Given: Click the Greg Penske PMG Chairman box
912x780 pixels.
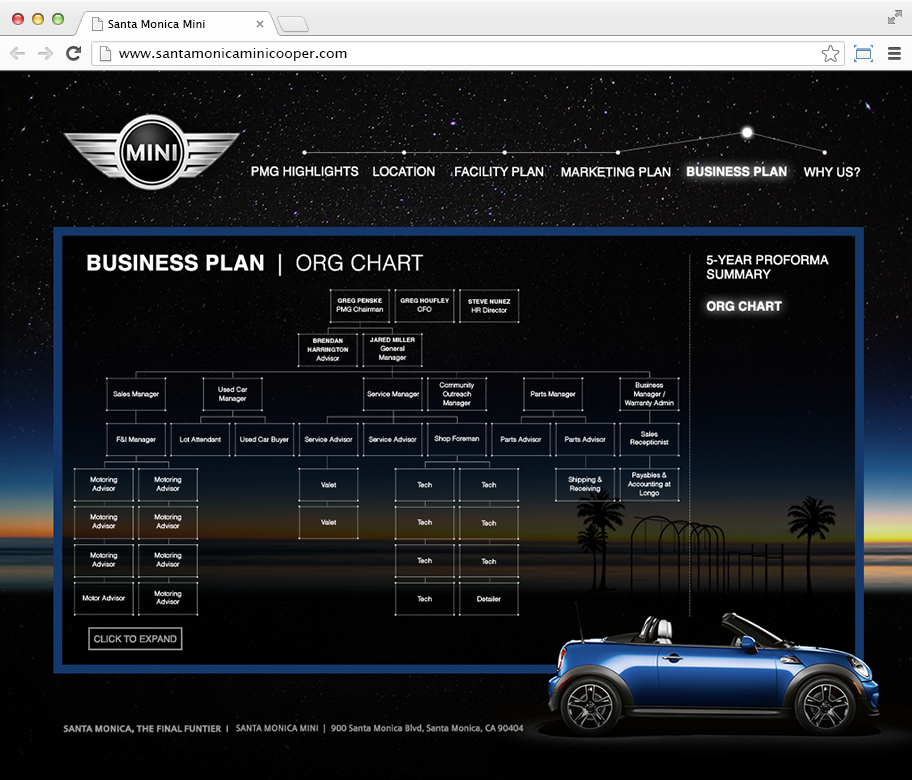Looking at the screenshot, I should pyautogui.click(x=359, y=305).
